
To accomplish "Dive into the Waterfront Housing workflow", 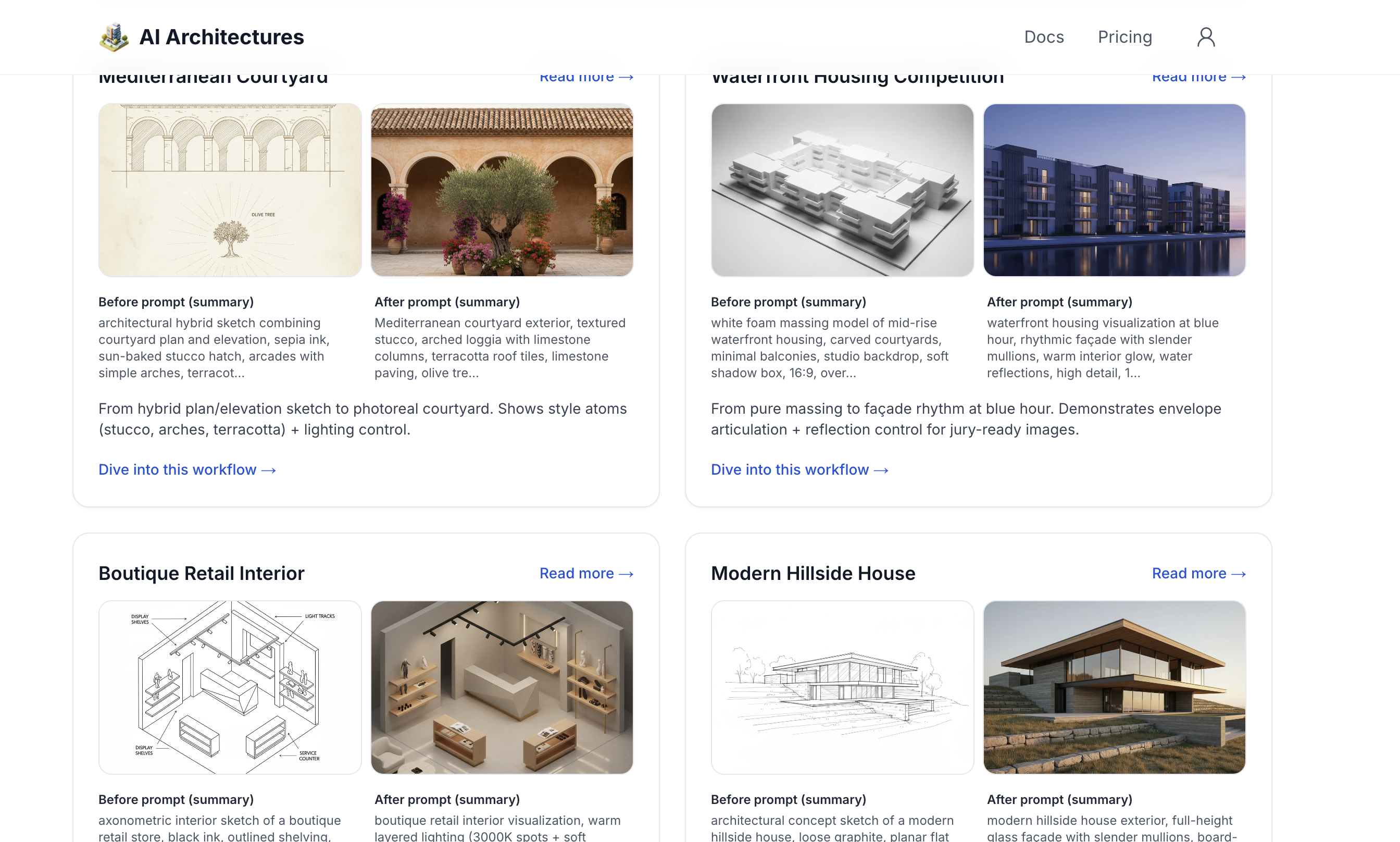I will (x=799, y=469).
